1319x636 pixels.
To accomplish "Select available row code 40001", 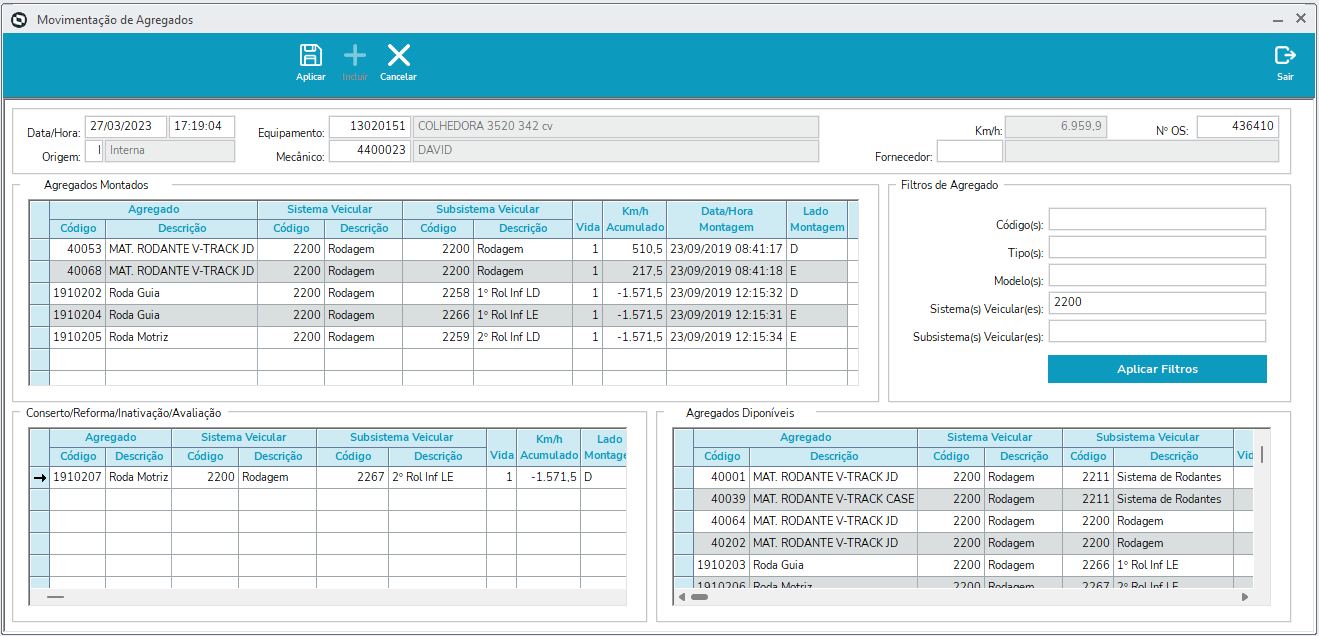I will pos(963,477).
